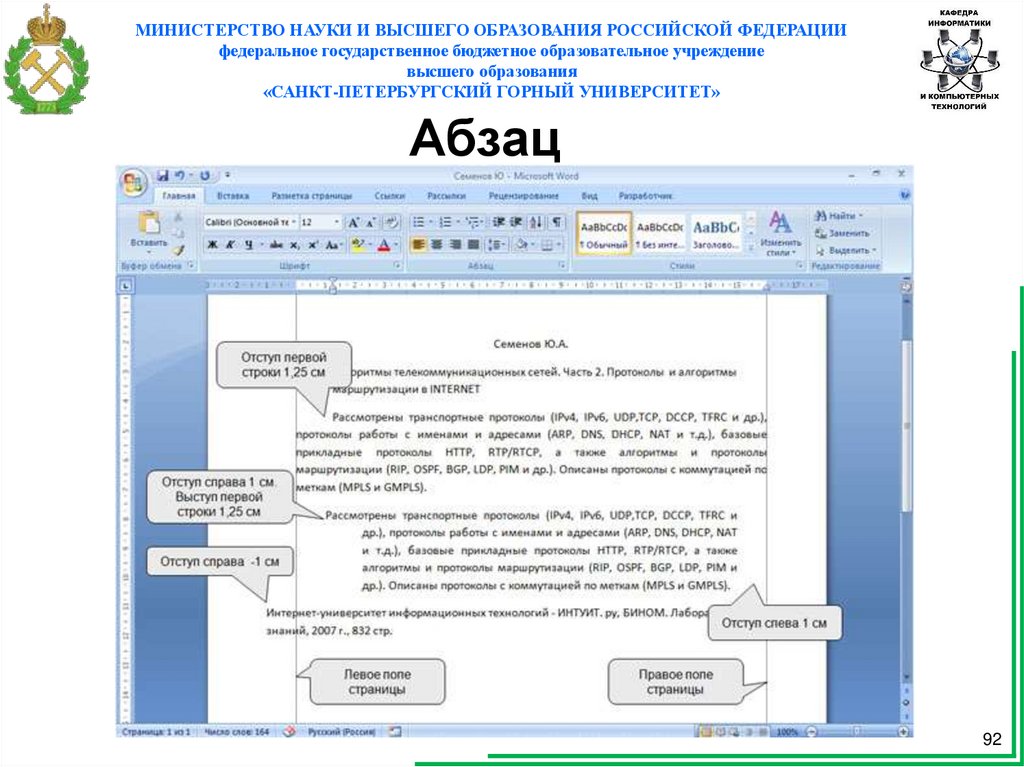This screenshot has height=767, width=1024.
Task: Open the Calibri font name dropdown
Action: [294, 222]
